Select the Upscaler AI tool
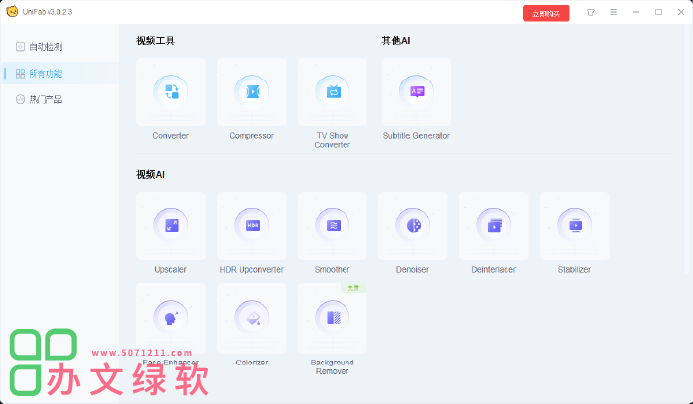The image size is (693, 404). point(171,227)
